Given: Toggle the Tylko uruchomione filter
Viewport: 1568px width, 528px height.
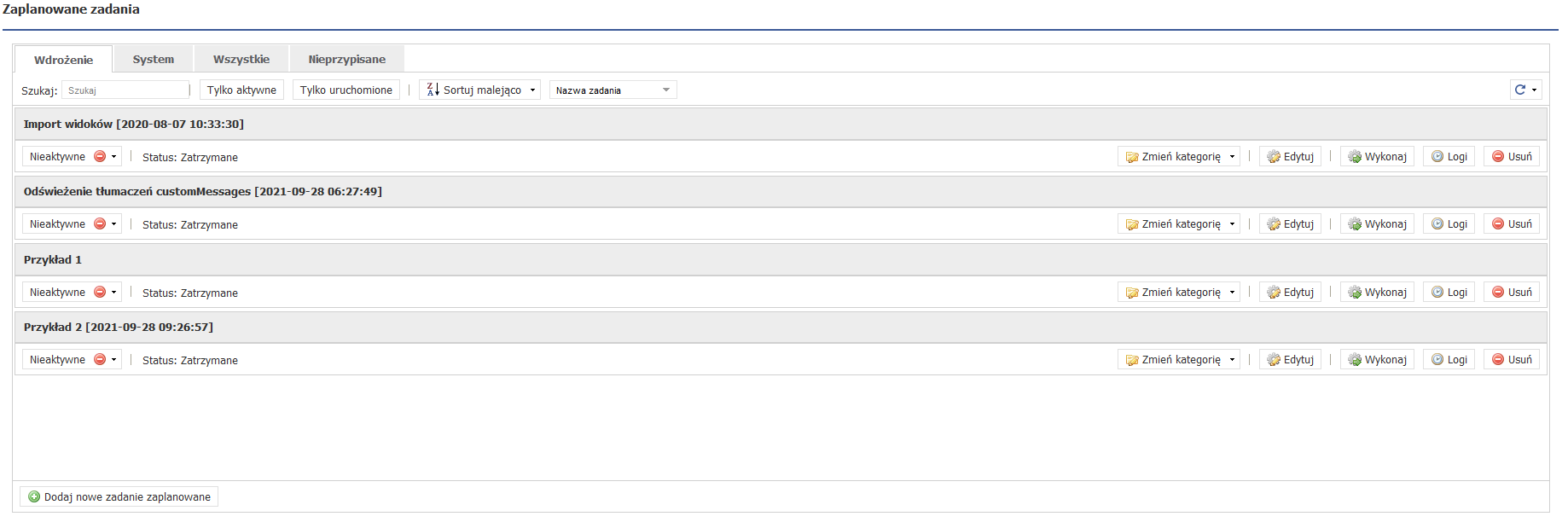Looking at the screenshot, I should point(346,90).
